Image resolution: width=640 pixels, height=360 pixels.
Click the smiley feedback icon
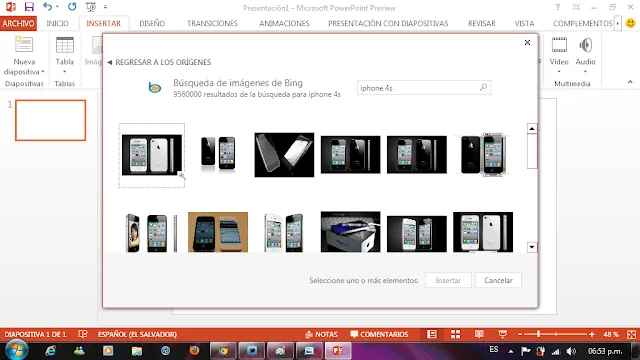pos(631,23)
